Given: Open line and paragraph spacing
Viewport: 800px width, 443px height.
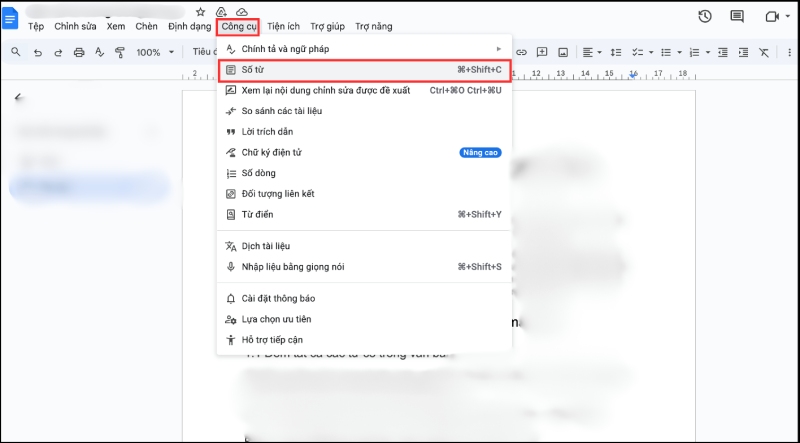Looking at the screenshot, I should [x=616, y=52].
